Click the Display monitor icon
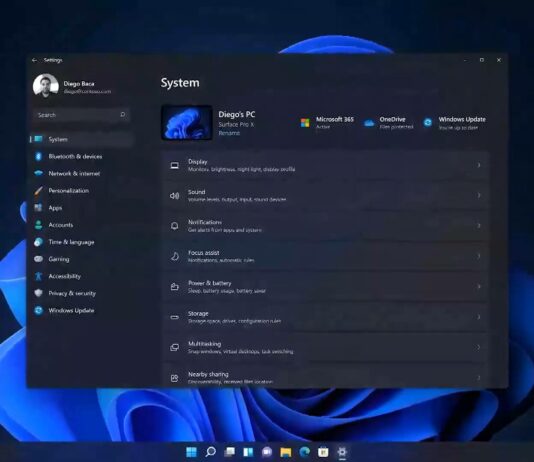Image resolution: width=534 pixels, height=462 pixels. pos(175,165)
